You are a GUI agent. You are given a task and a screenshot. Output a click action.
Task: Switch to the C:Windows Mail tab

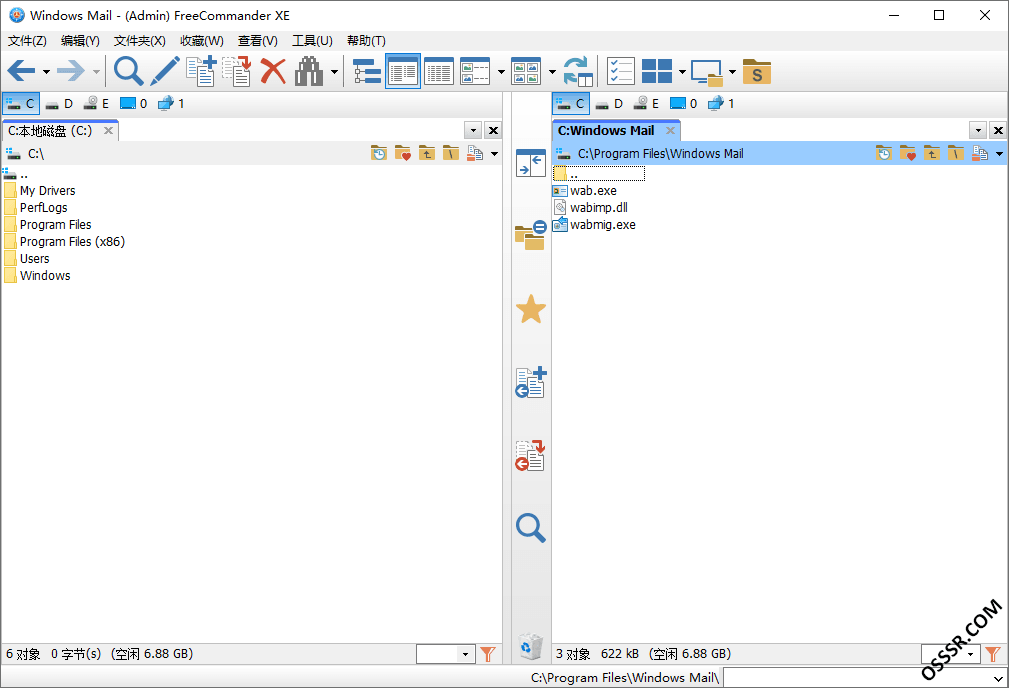[606, 131]
